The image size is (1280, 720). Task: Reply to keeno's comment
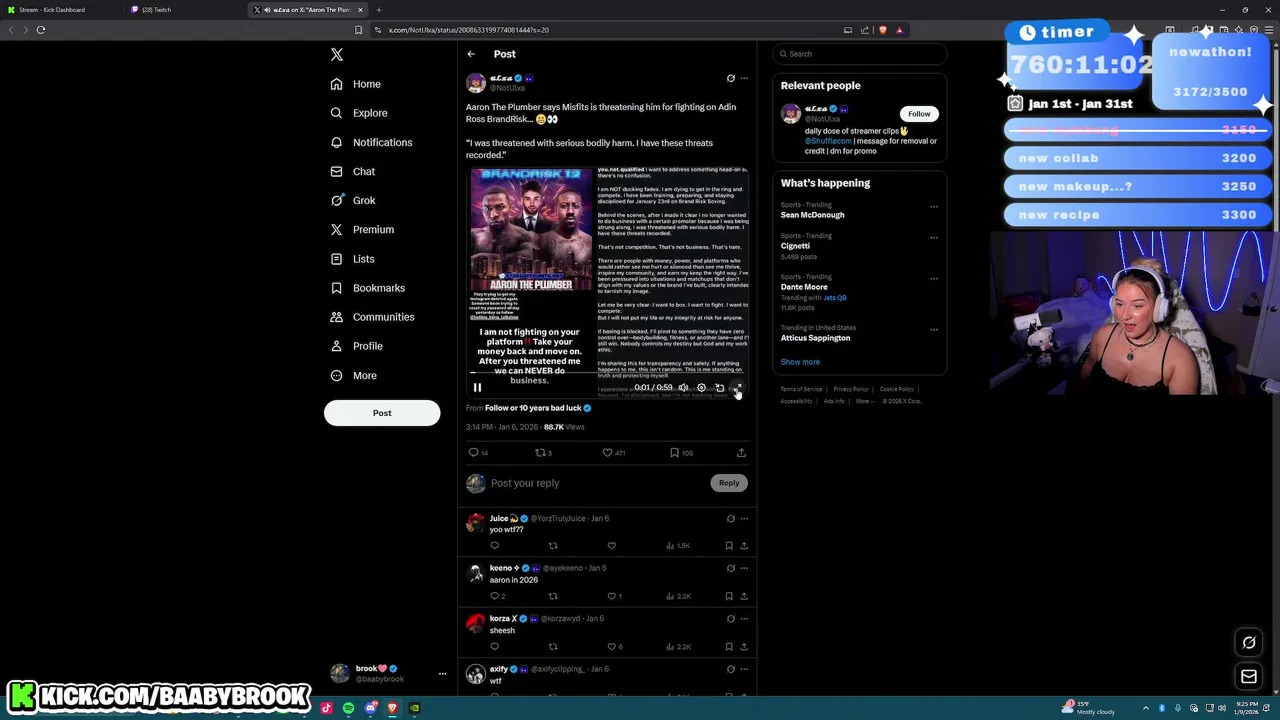pyautogui.click(x=494, y=596)
